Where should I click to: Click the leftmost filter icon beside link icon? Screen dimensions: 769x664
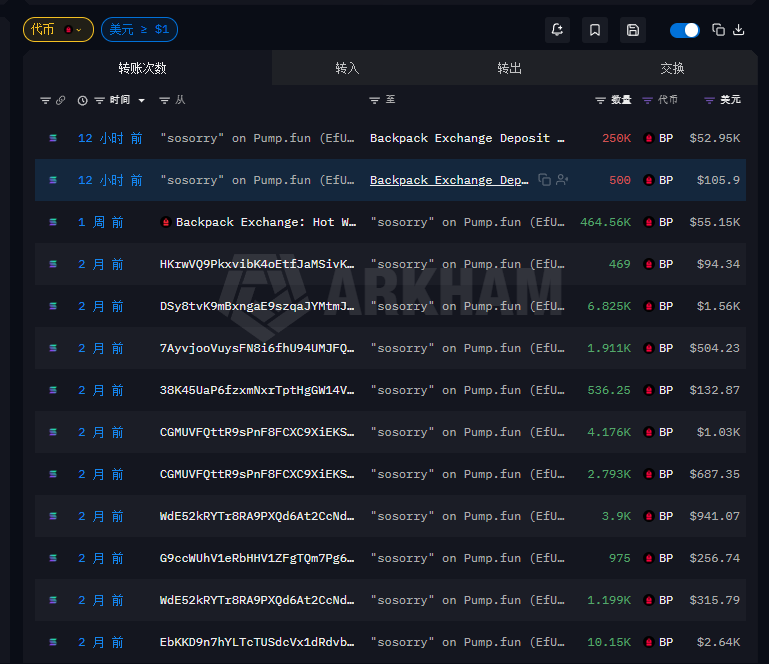(x=46, y=101)
